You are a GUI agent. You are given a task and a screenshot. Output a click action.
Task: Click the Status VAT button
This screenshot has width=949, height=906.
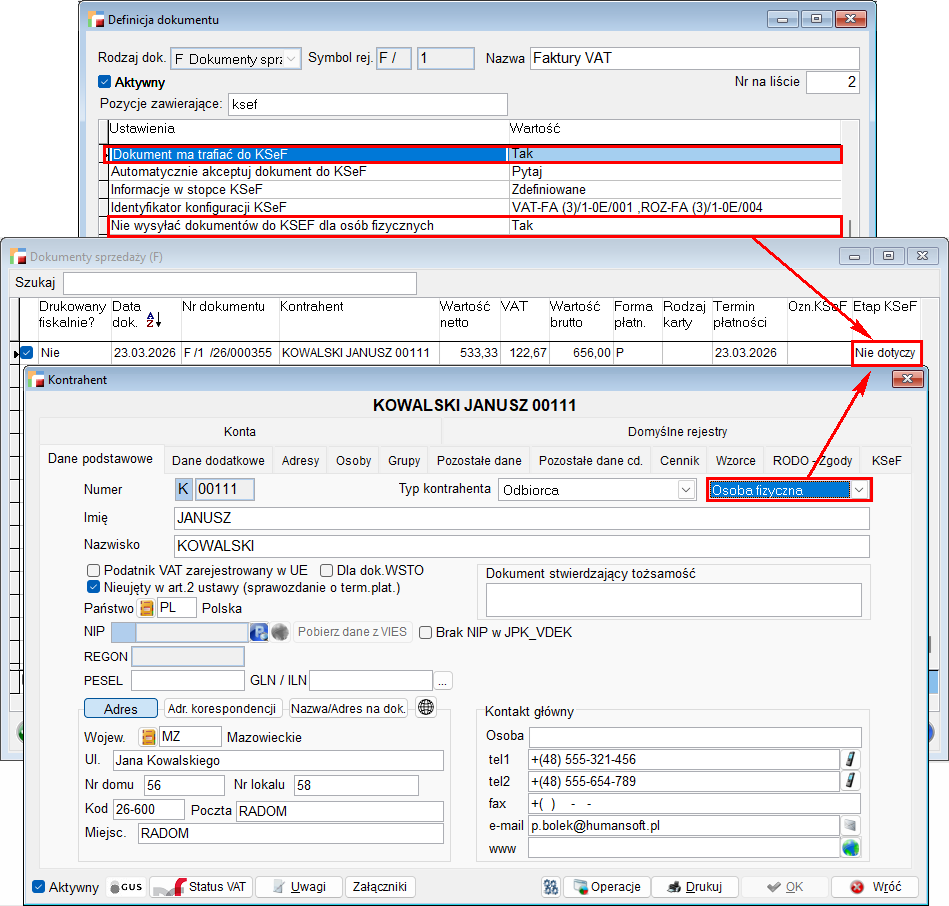point(201,887)
